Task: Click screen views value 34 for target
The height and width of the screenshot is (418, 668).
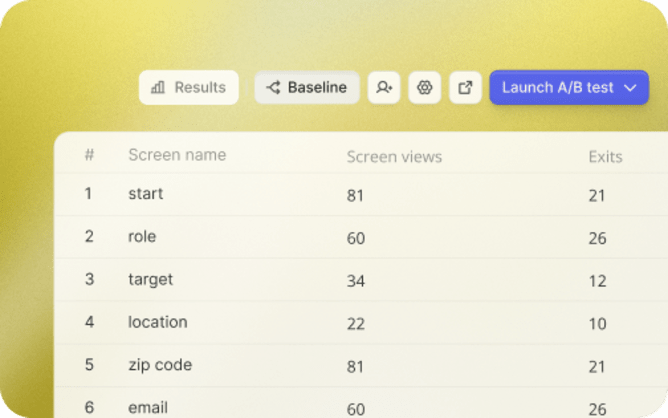Action: coord(356,281)
